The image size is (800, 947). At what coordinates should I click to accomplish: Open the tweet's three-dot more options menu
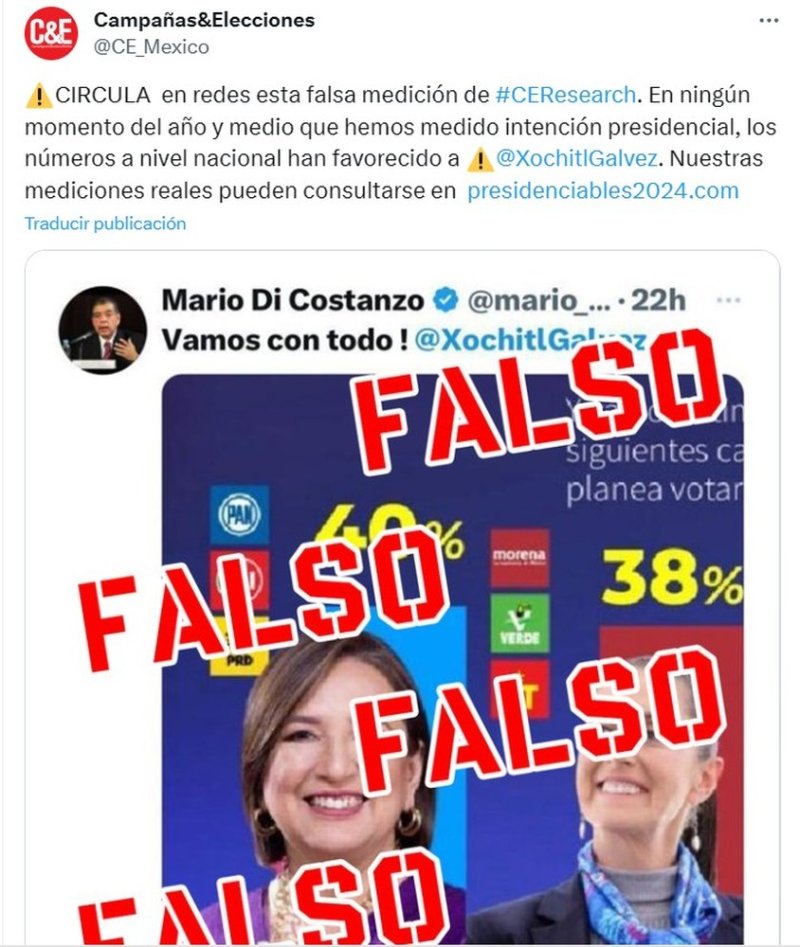[768, 21]
